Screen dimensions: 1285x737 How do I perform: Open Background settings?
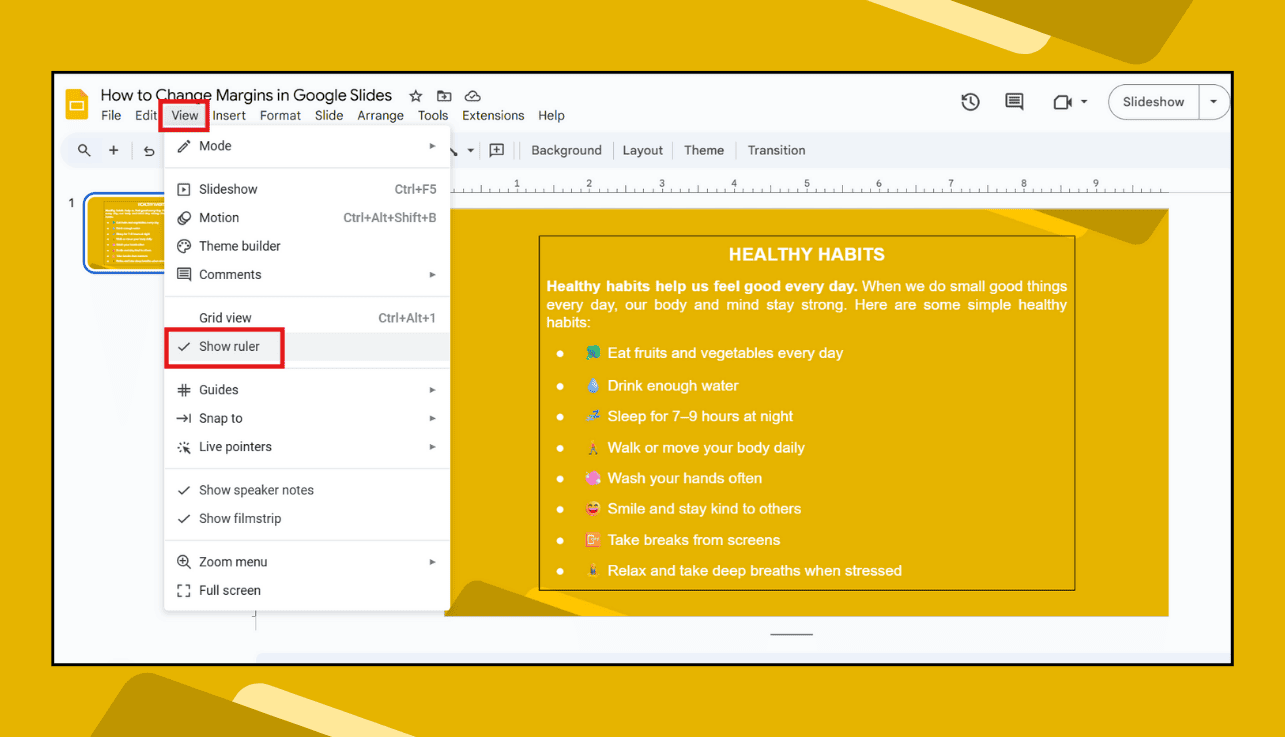coord(566,150)
